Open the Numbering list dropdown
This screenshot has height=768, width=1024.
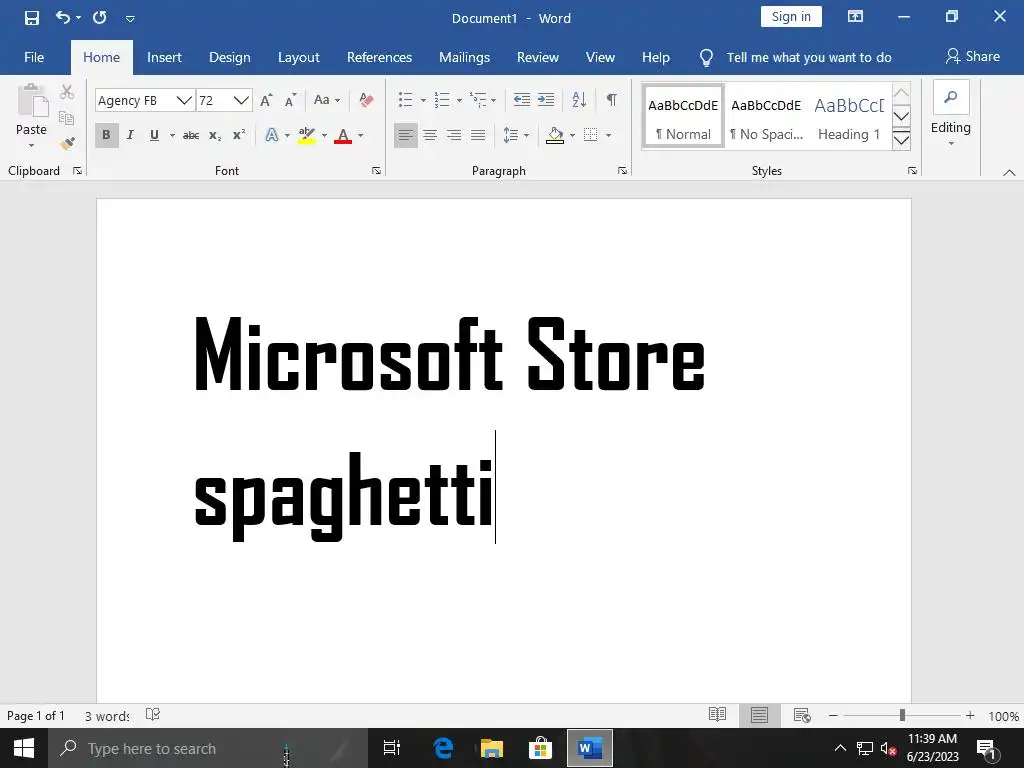pyautogui.click(x=459, y=101)
